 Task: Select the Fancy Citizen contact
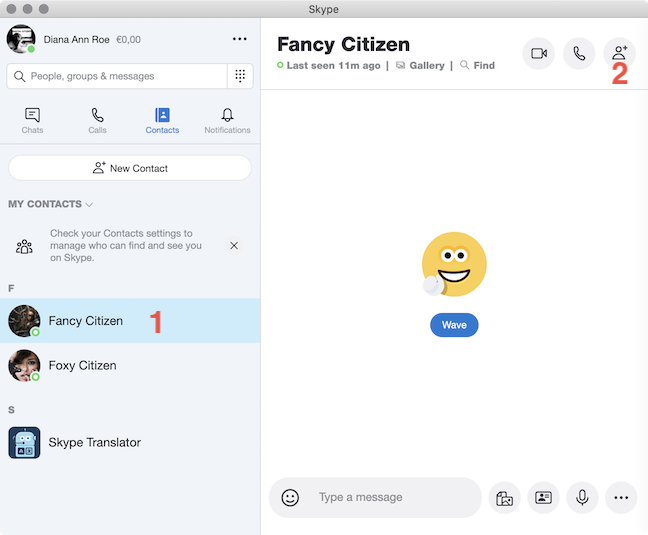coord(130,321)
